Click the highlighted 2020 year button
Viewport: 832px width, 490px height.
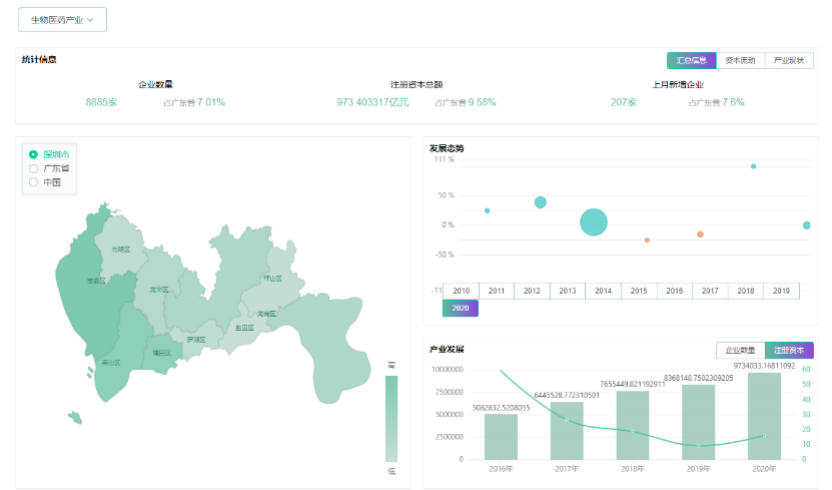tap(461, 309)
